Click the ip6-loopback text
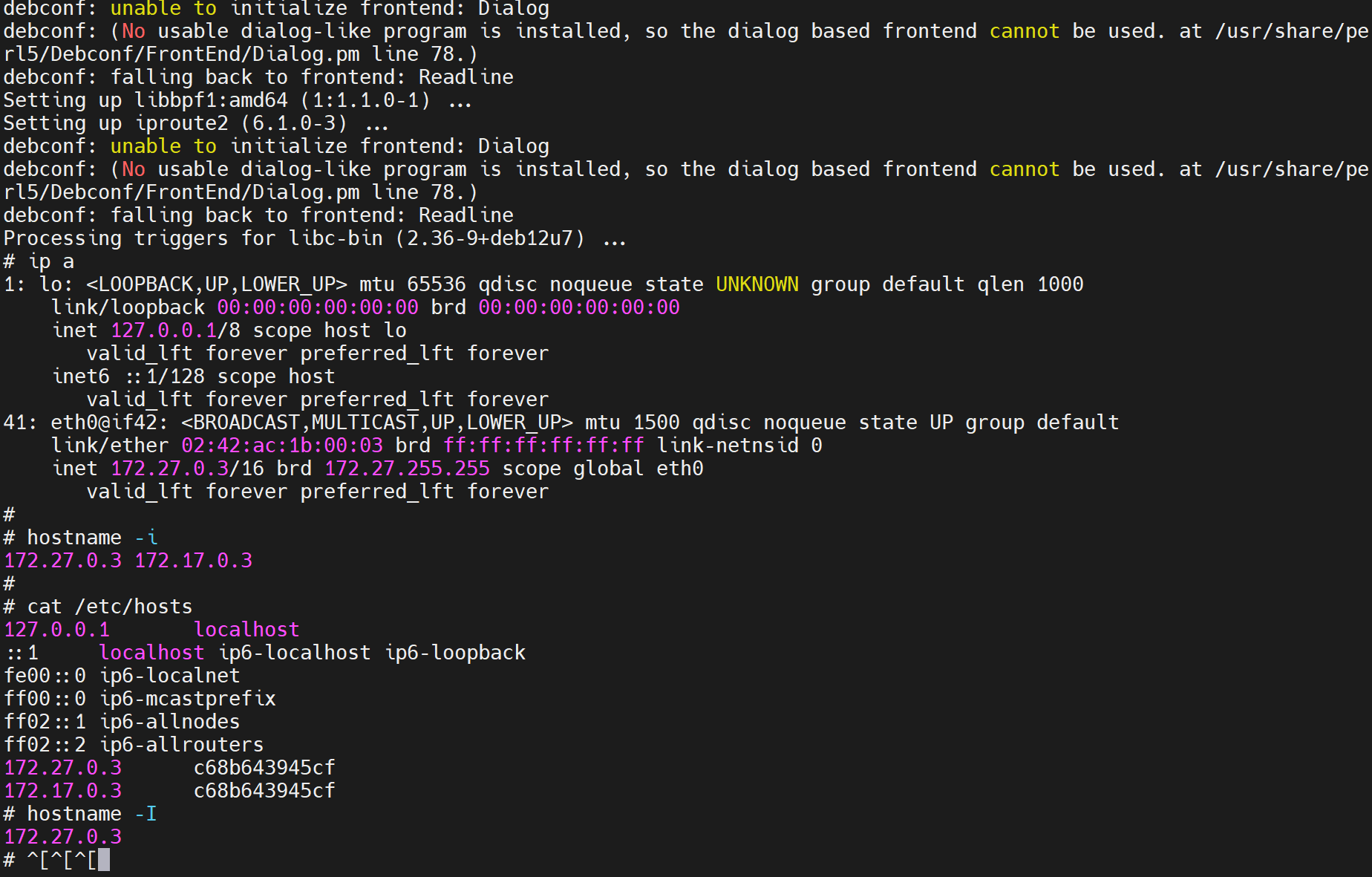The image size is (1372, 877). point(455,653)
